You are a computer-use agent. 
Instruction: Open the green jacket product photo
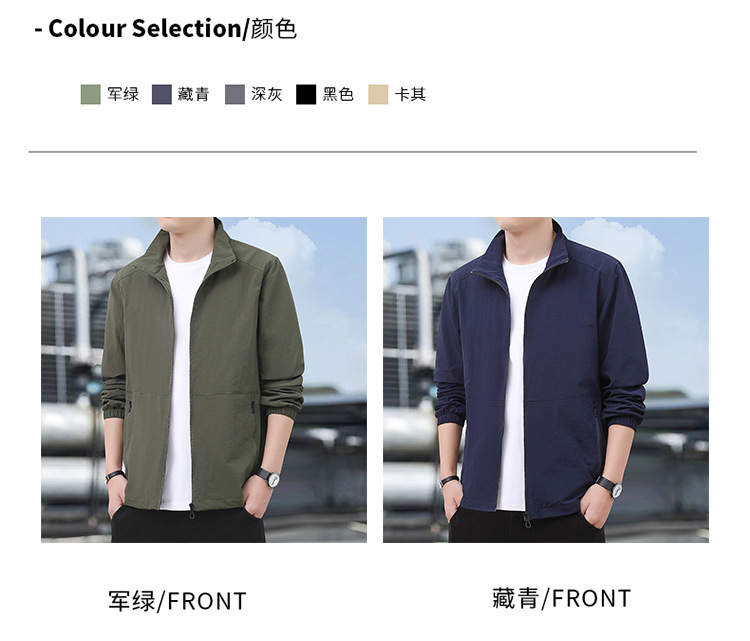pos(204,380)
